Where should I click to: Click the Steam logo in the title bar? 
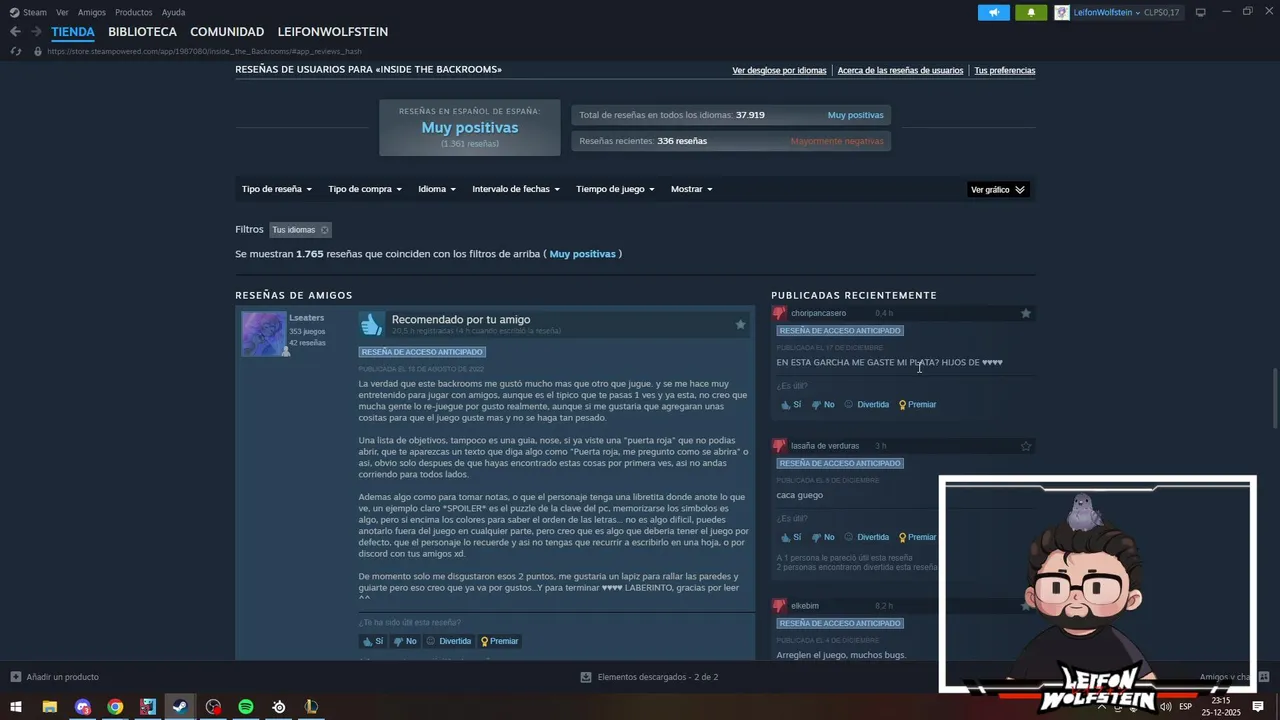14,12
